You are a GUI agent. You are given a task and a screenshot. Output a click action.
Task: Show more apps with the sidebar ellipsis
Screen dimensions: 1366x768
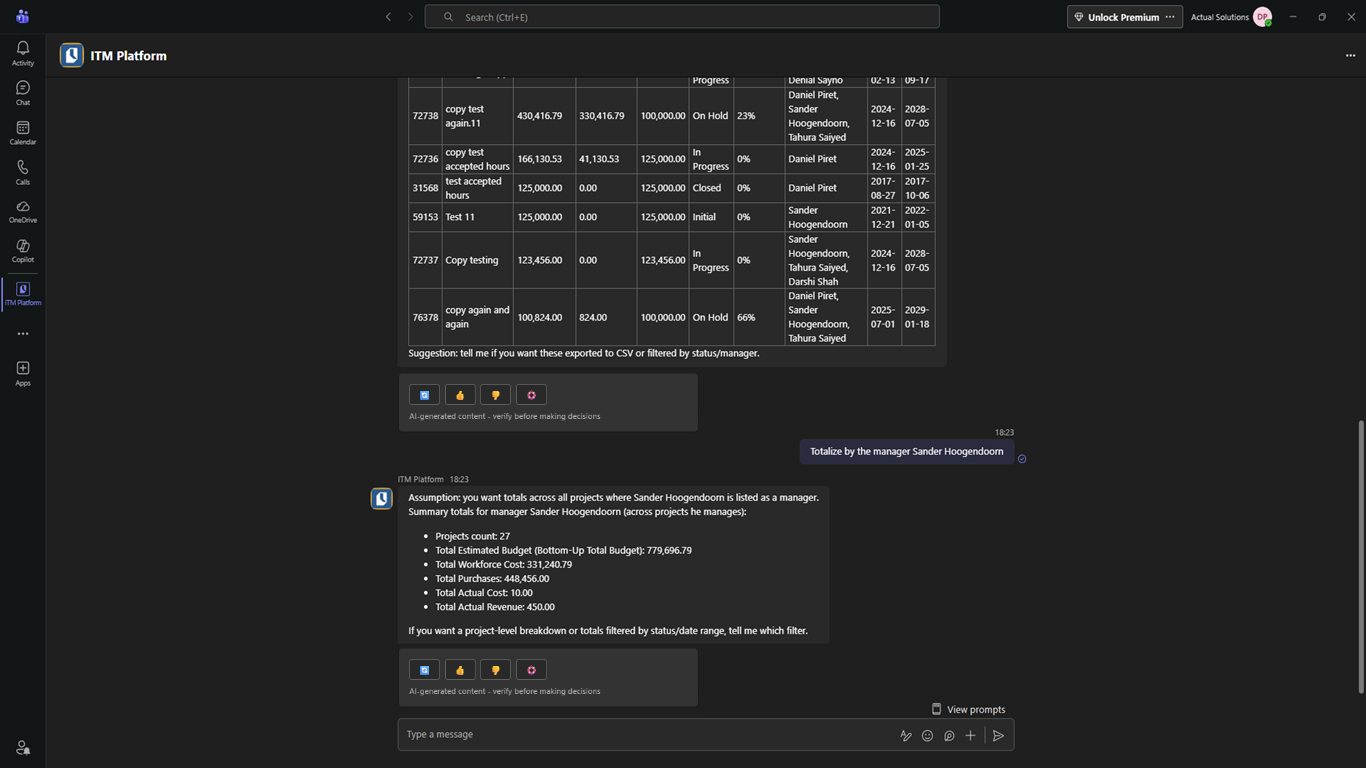22,334
